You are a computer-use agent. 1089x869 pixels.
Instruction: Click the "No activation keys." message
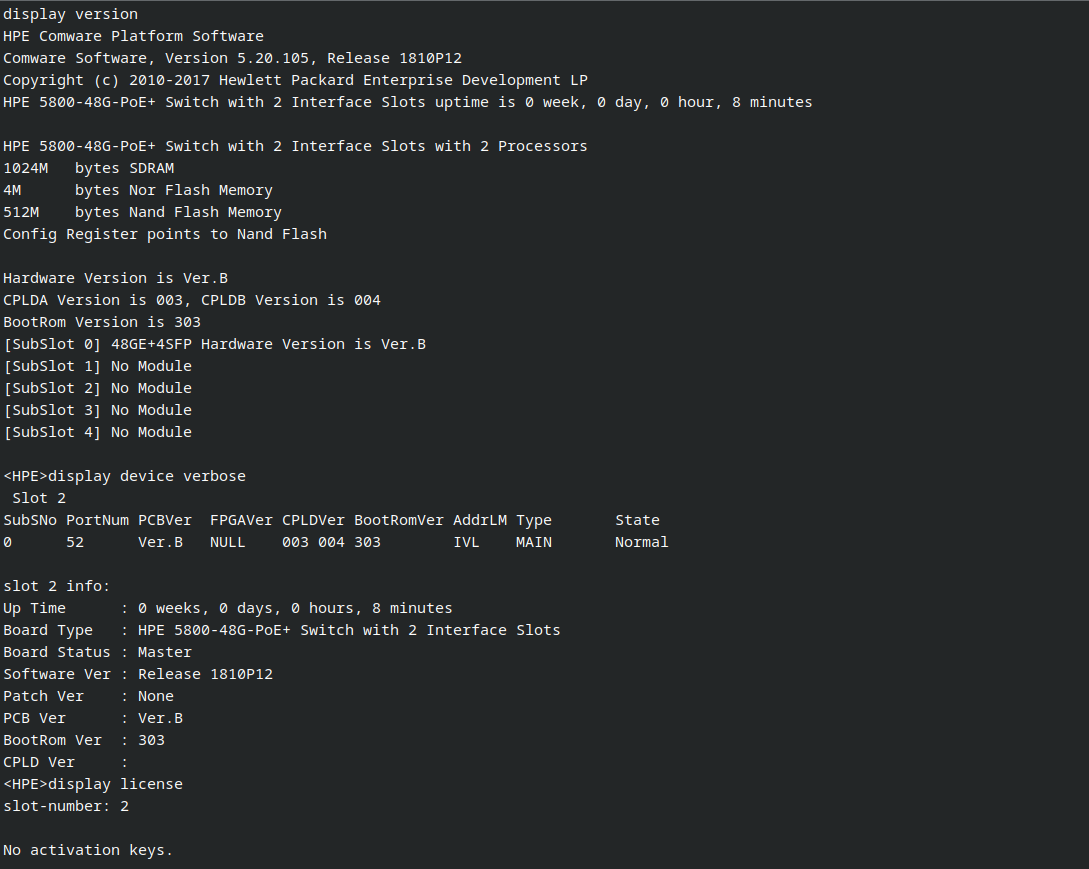click(88, 850)
